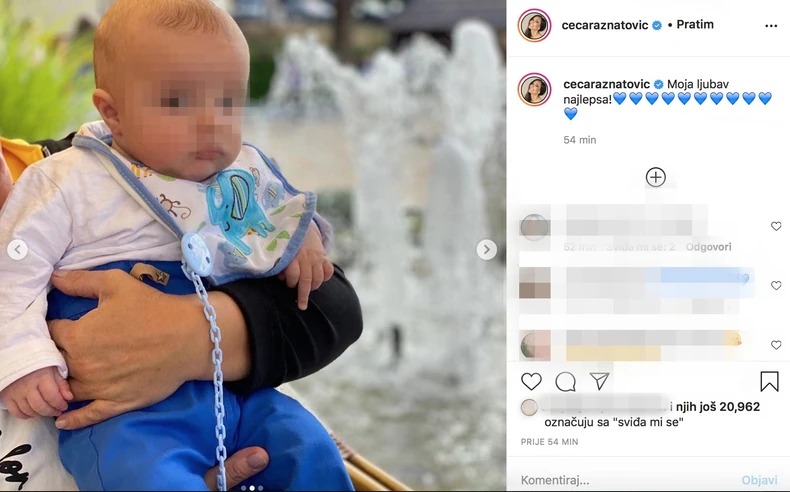790x492 pixels.
Task: Click Odgovori reply link
Action: [x=708, y=247]
